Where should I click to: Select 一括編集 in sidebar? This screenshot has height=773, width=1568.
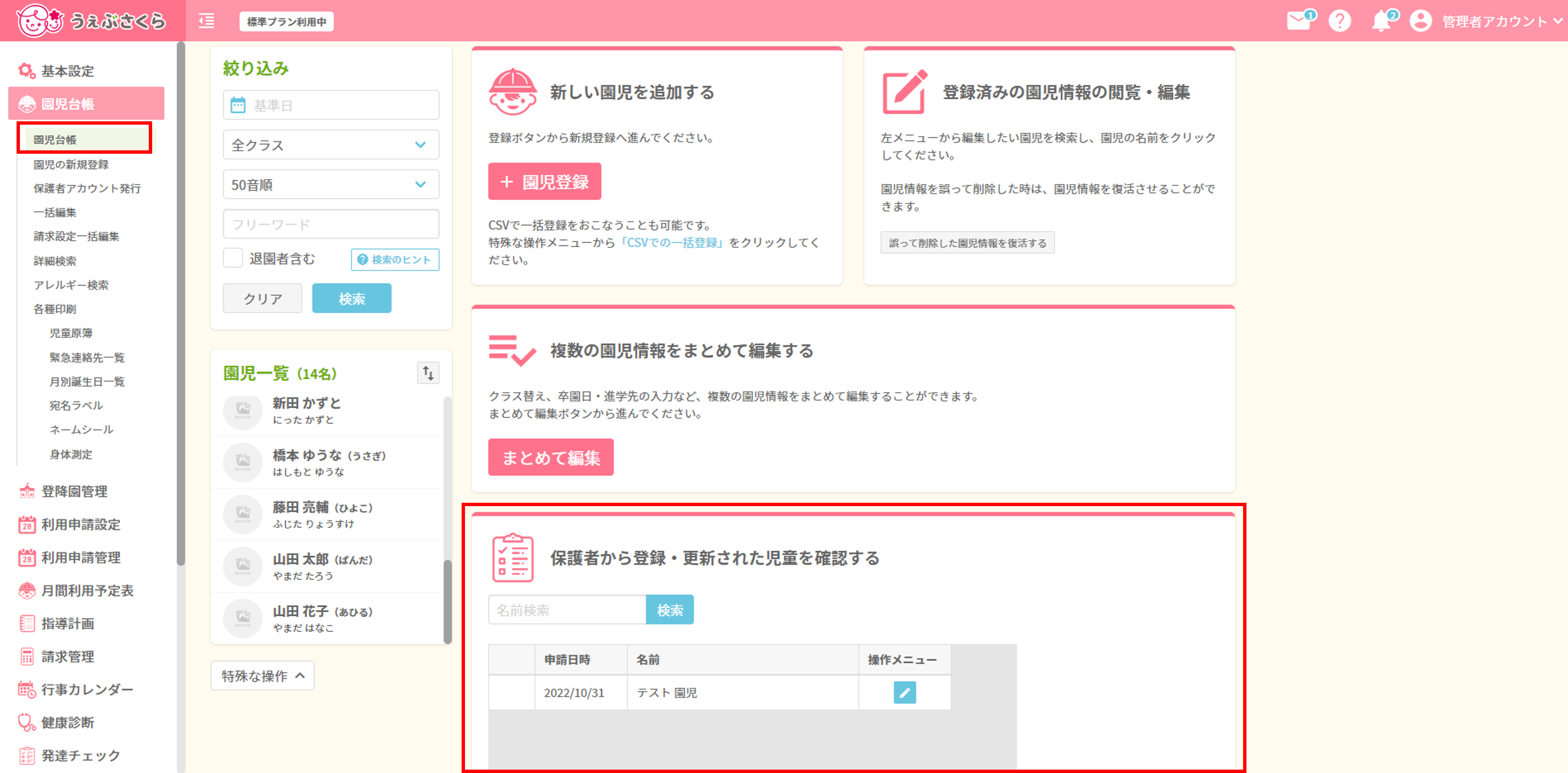55,212
